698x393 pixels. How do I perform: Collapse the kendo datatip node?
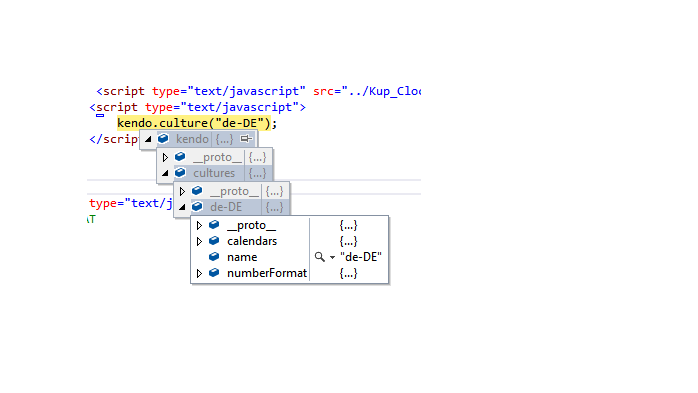(x=148, y=139)
